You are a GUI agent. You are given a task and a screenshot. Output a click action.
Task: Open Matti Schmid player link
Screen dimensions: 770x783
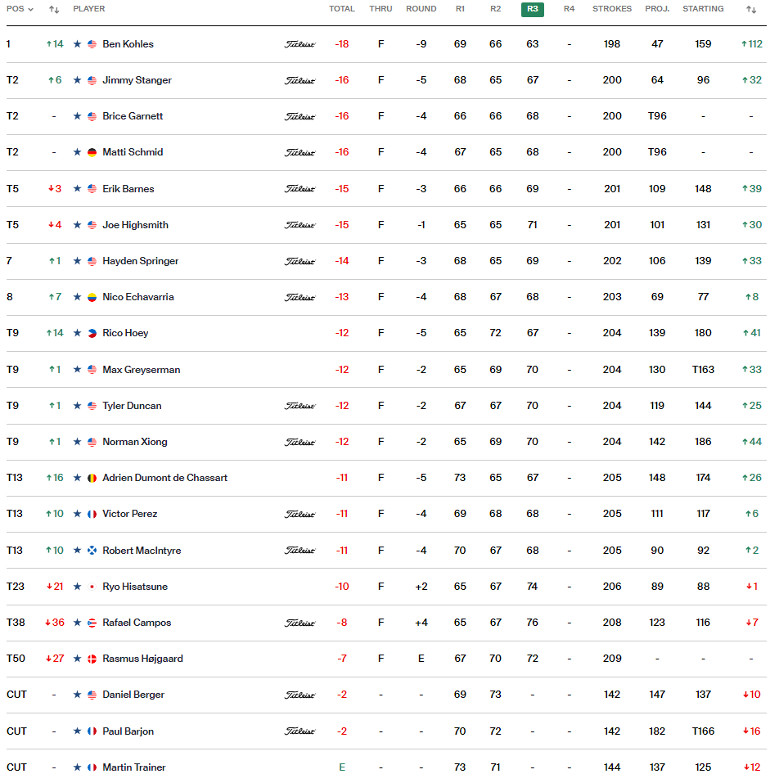pyautogui.click(x=133, y=152)
